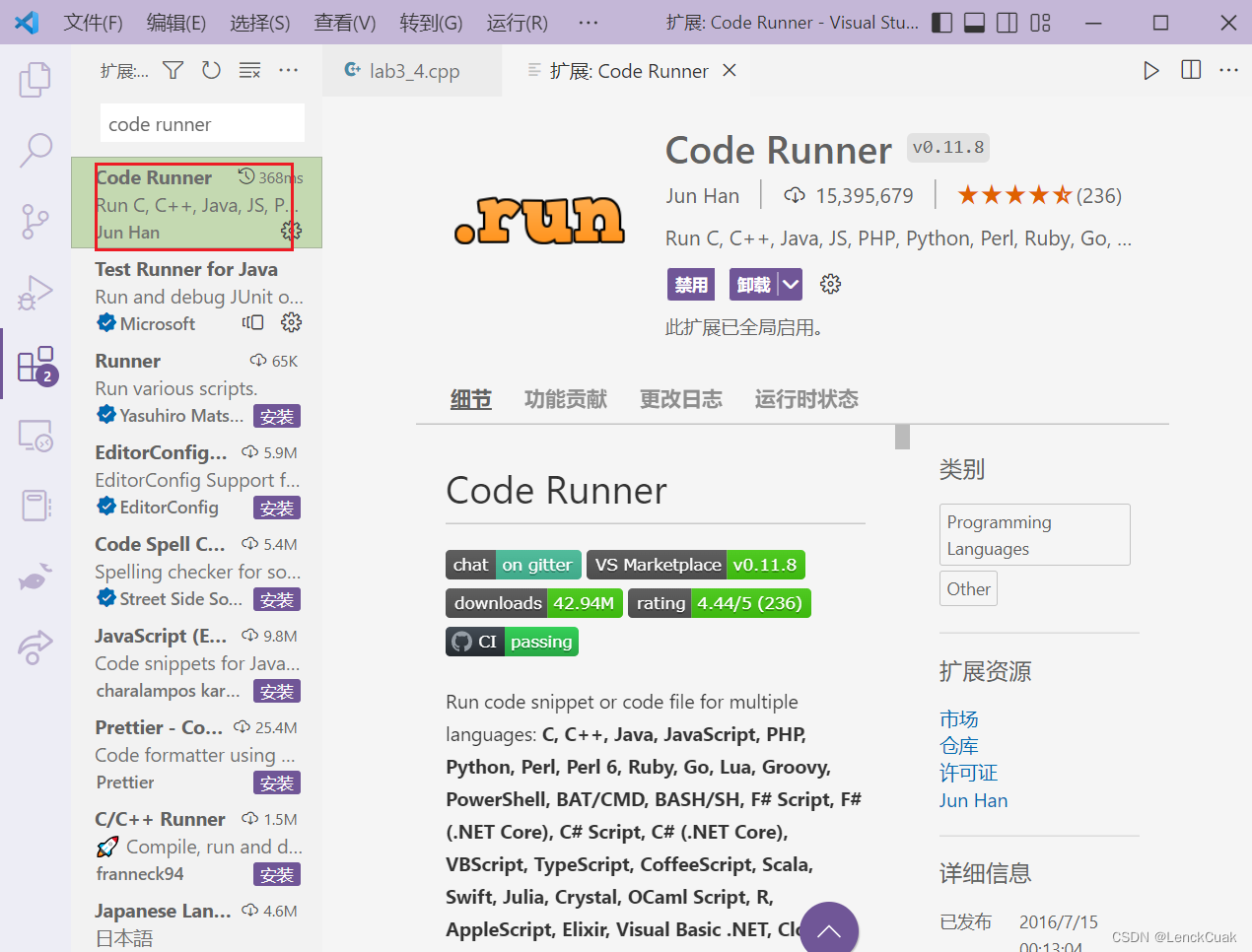Open the 转到(G) menu
The width and height of the screenshot is (1252, 952).
tap(431, 23)
